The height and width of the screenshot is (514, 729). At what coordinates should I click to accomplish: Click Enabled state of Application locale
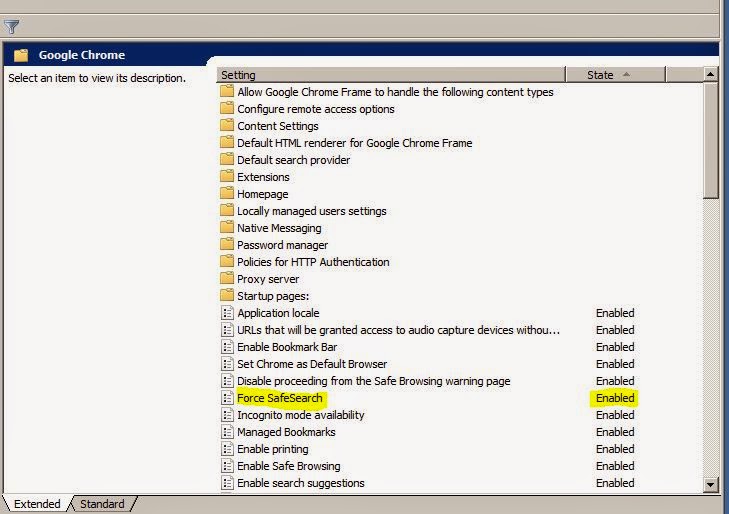click(x=615, y=313)
